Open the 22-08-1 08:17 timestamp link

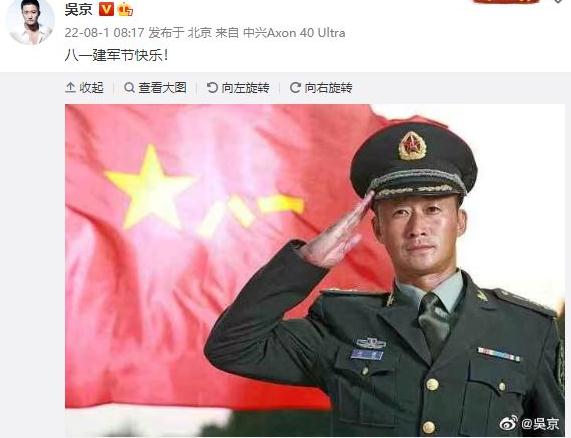(105, 33)
